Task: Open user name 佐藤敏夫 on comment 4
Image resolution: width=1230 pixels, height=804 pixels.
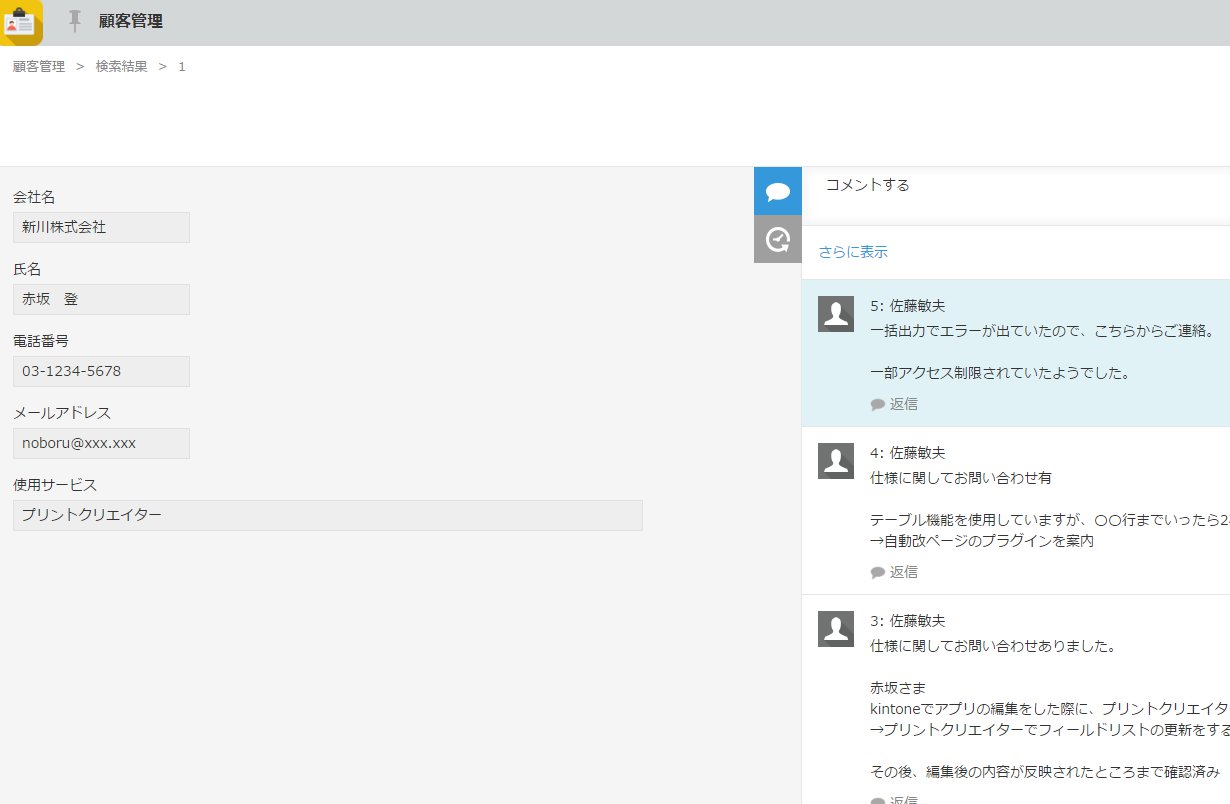Action: click(x=918, y=453)
